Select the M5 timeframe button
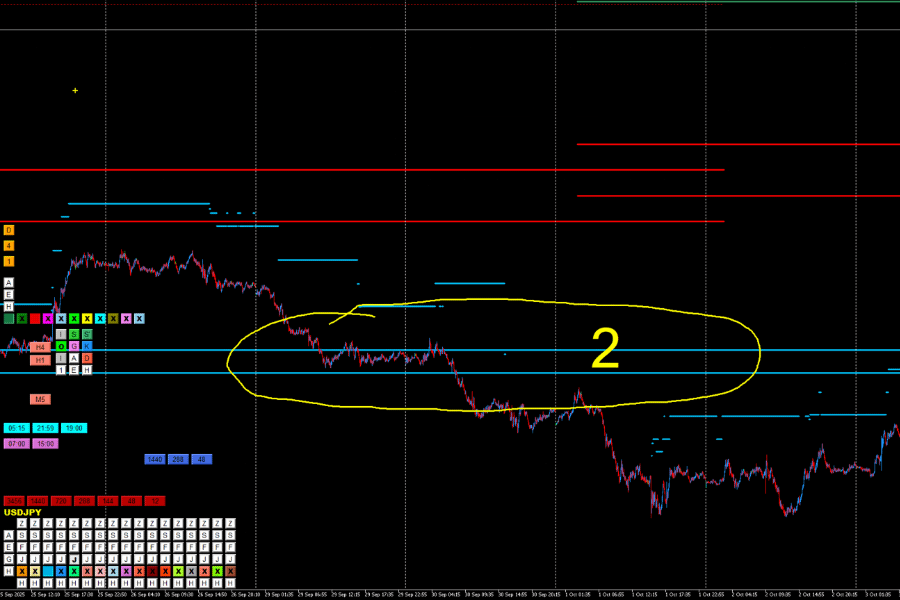 click(40, 399)
